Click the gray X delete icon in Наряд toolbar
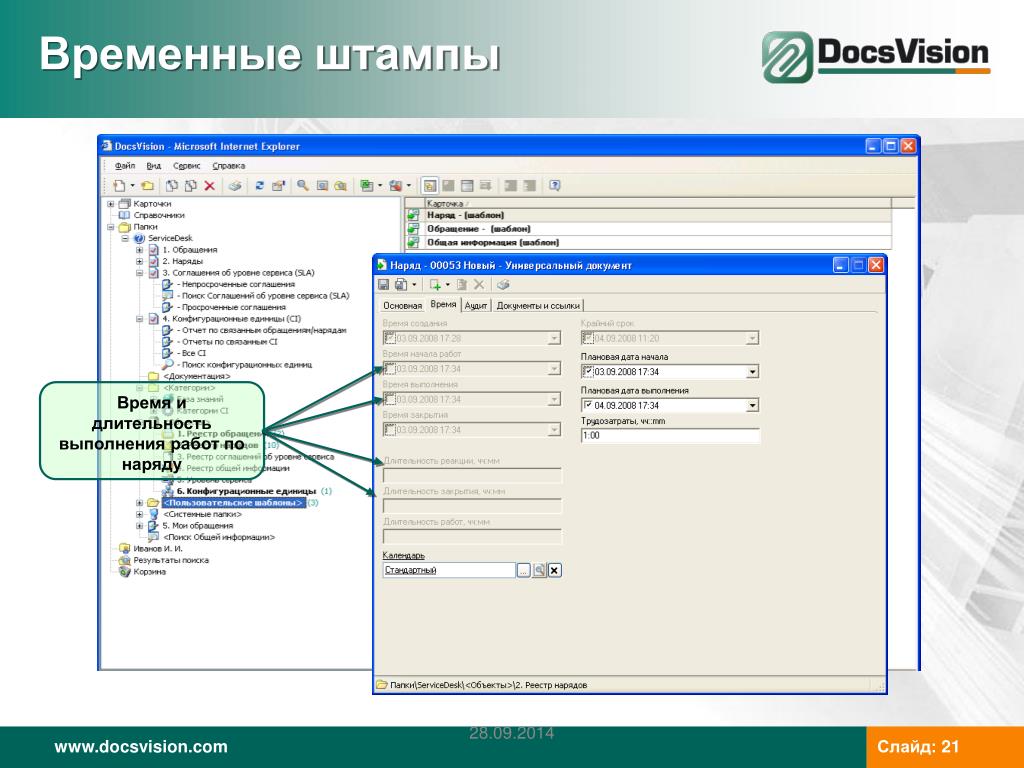1024x768 pixels. (479, 285)
